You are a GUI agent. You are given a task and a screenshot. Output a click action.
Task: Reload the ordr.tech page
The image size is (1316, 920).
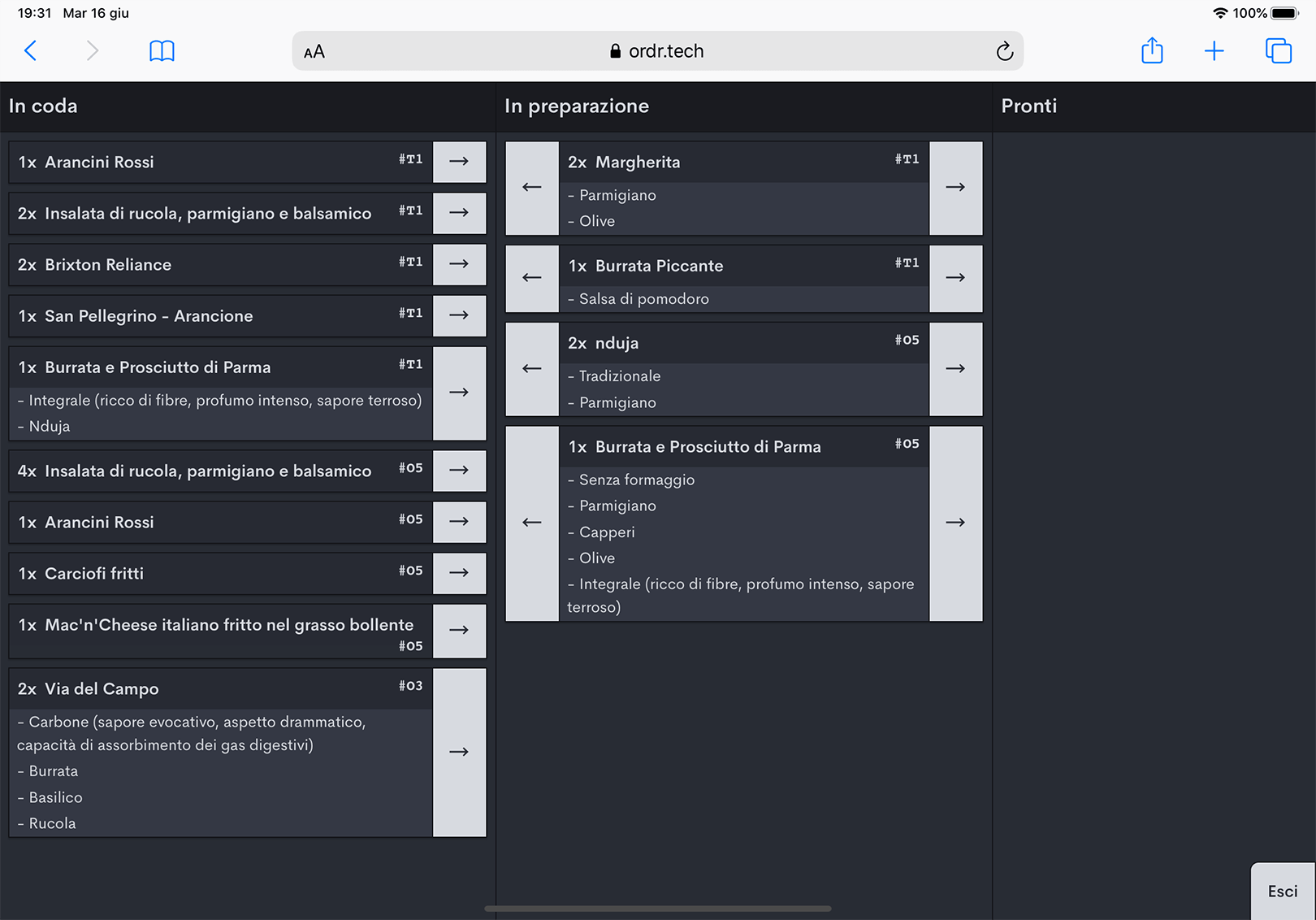(x=1004, y=51)
